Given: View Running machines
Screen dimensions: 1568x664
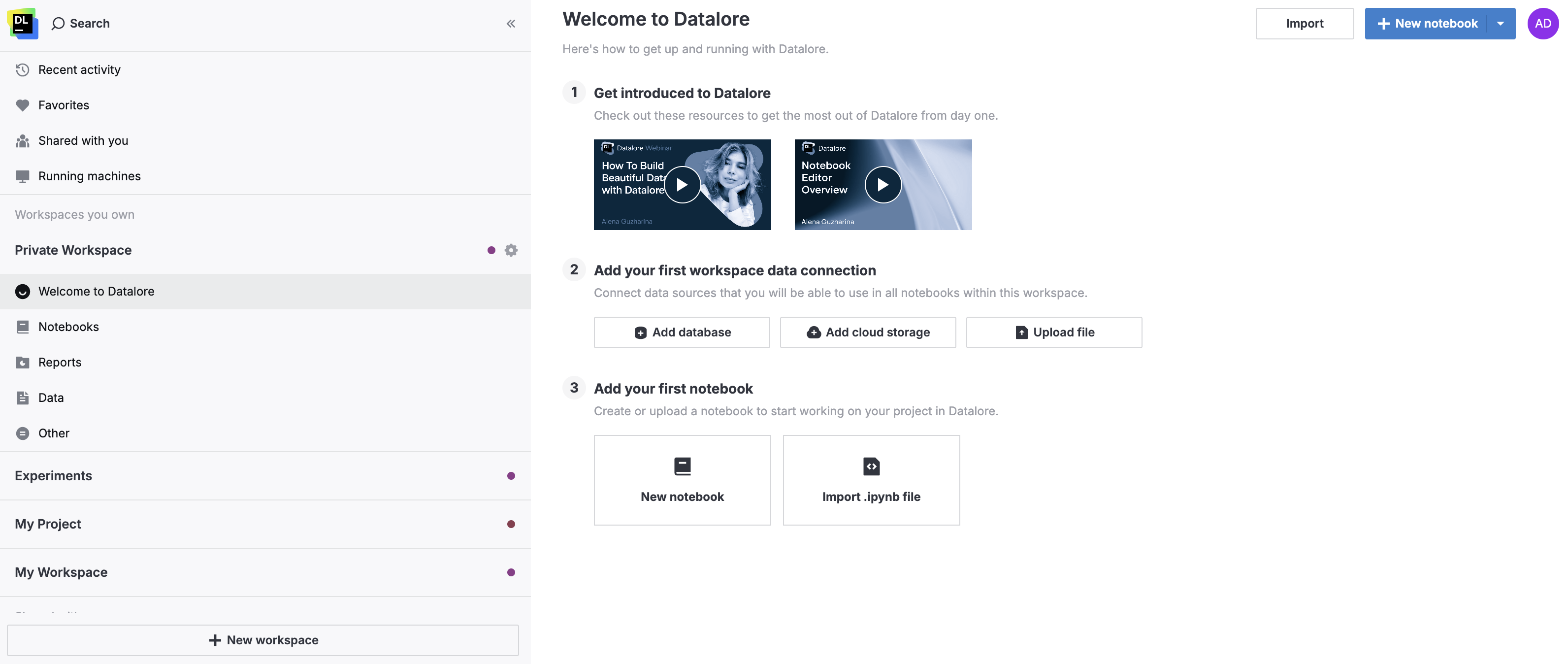Looking at the screenshot, I should (x=90, y=176).
